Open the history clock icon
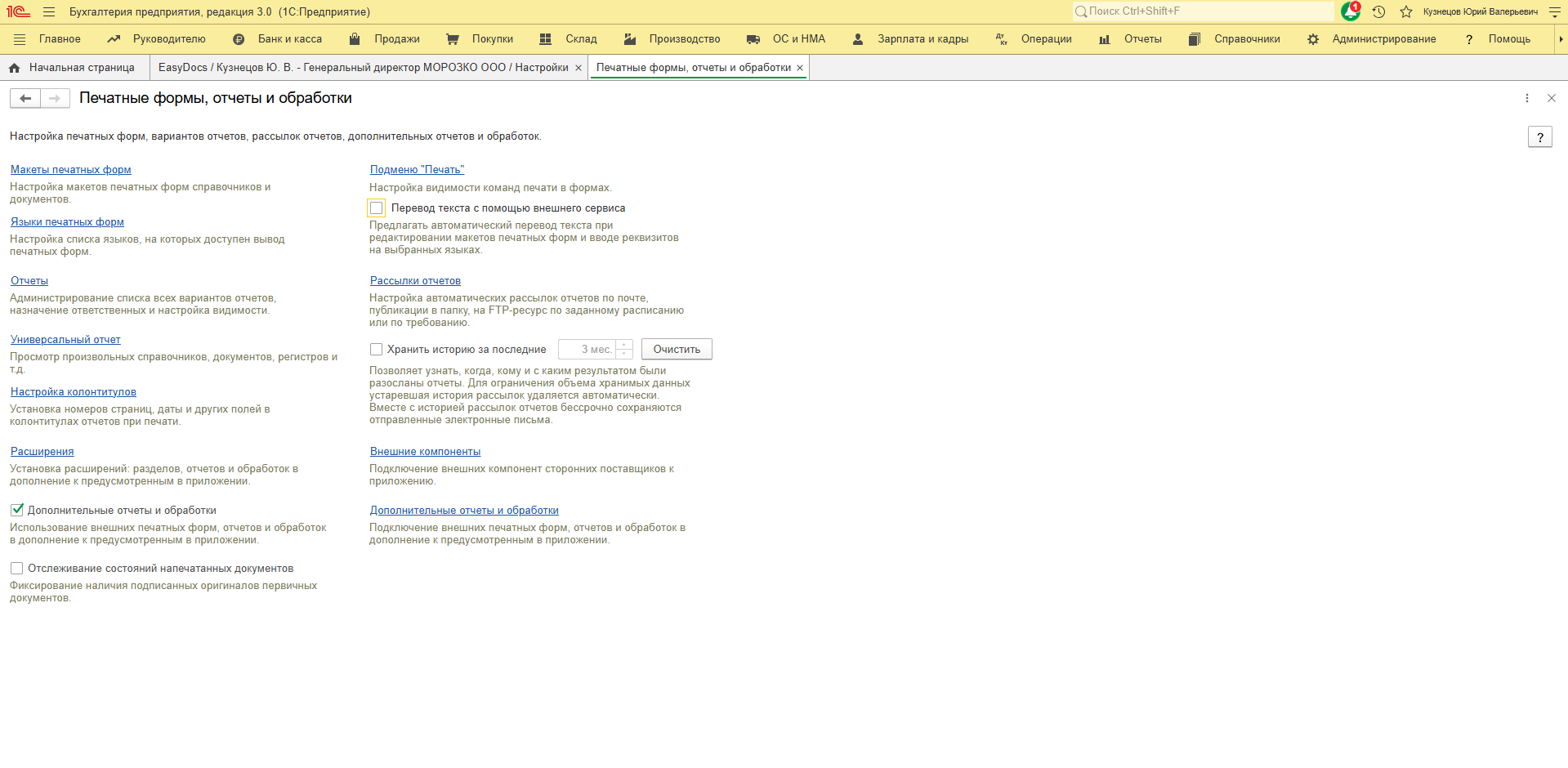The height and width of the screenshot is (768, 1568). coord(1378,11)
